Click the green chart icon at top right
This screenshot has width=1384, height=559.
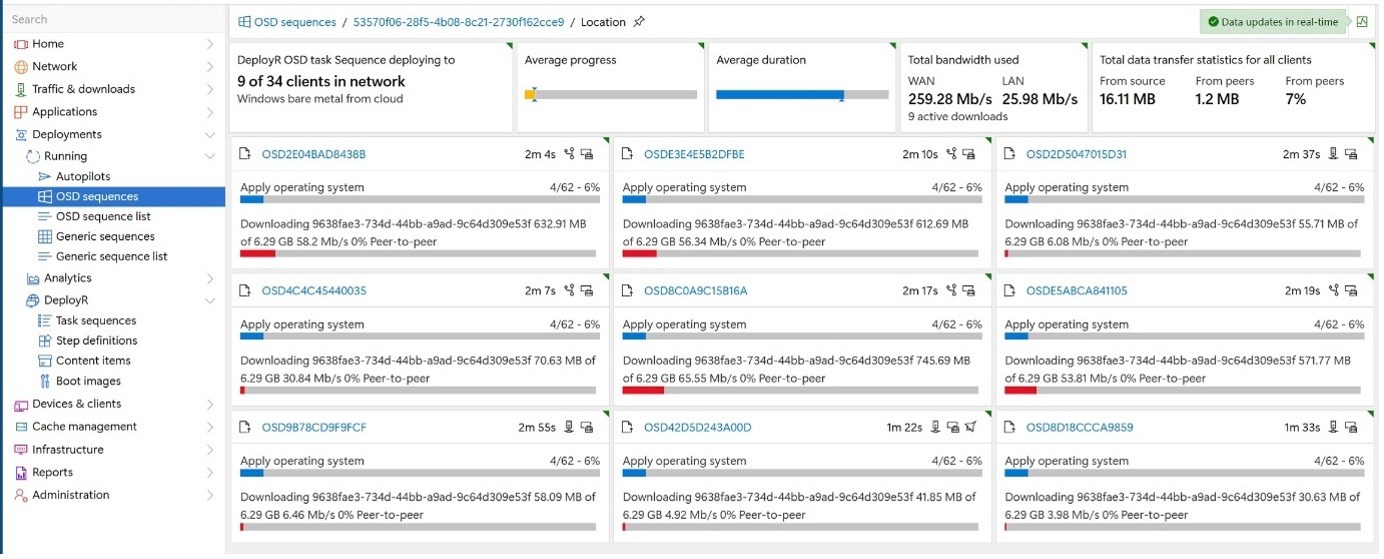[x=1361, y=22]
